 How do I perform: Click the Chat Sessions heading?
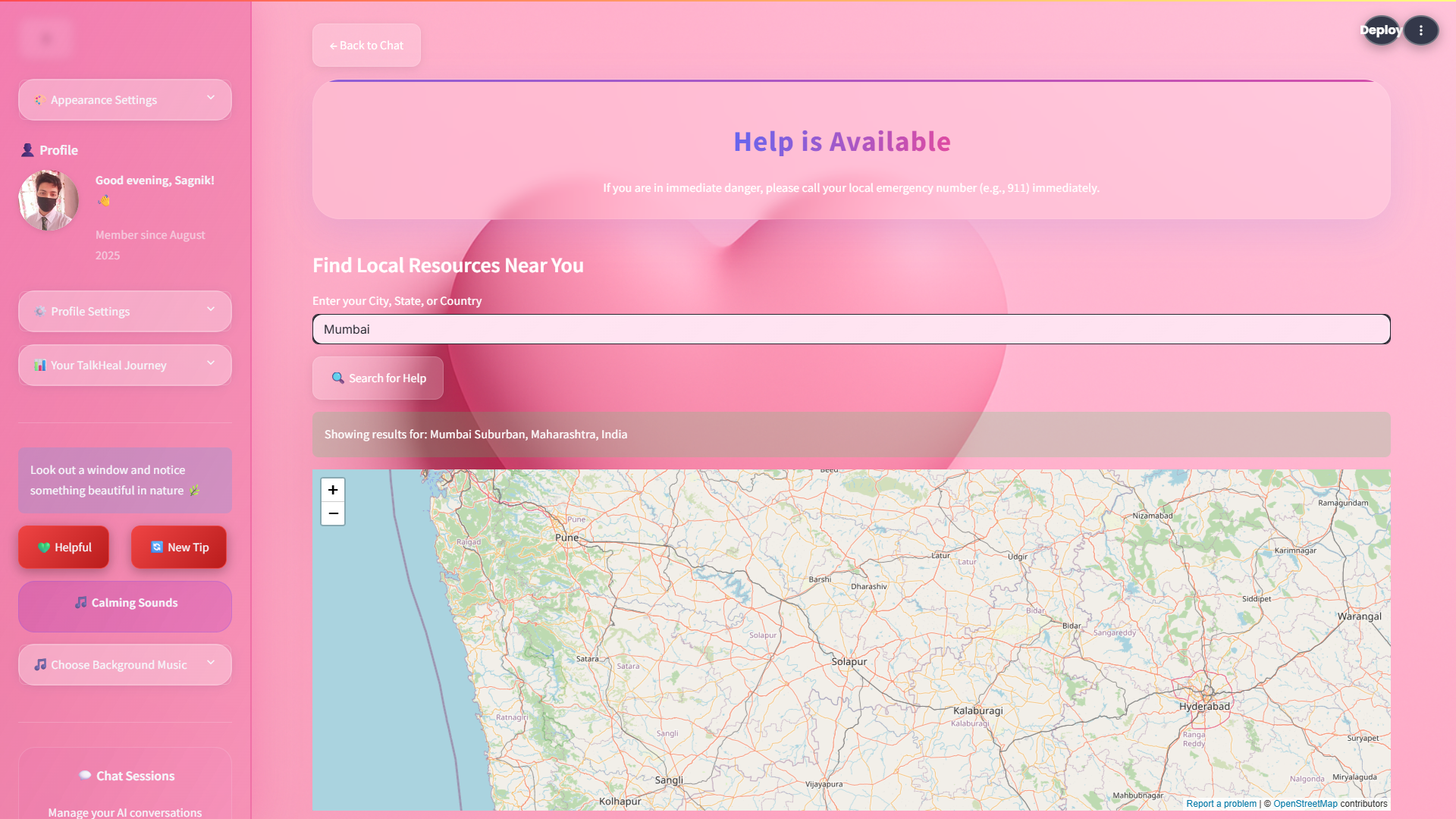click(135, 776)
